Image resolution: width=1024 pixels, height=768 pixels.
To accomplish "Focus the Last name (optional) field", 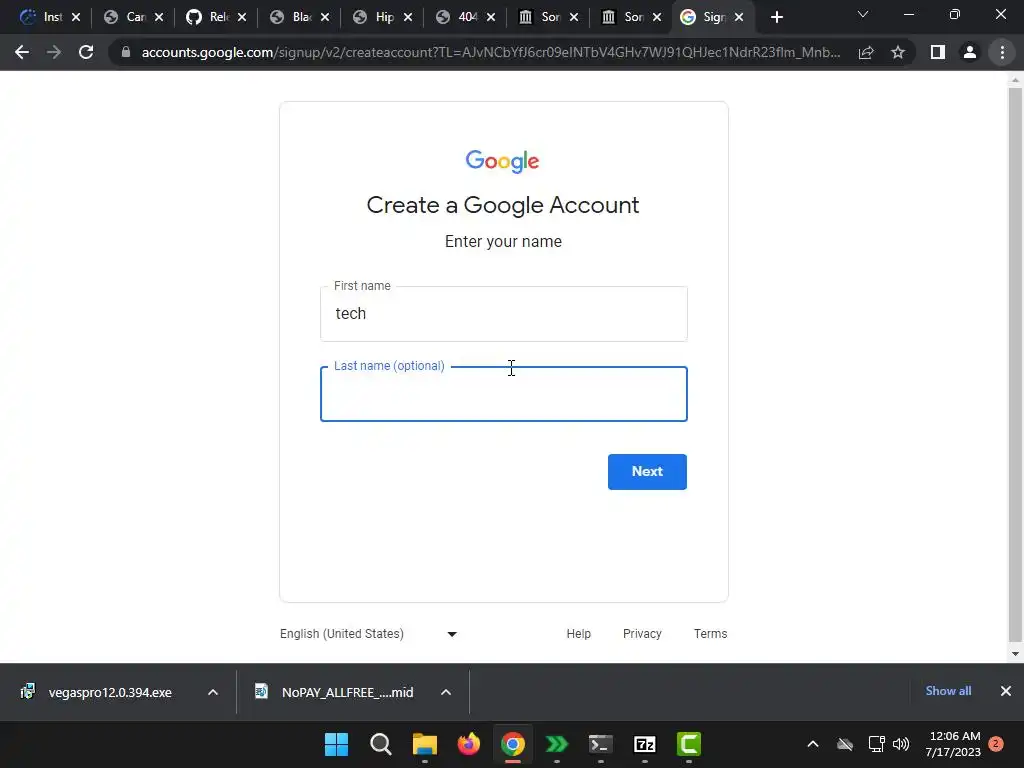I will (504, 394).
